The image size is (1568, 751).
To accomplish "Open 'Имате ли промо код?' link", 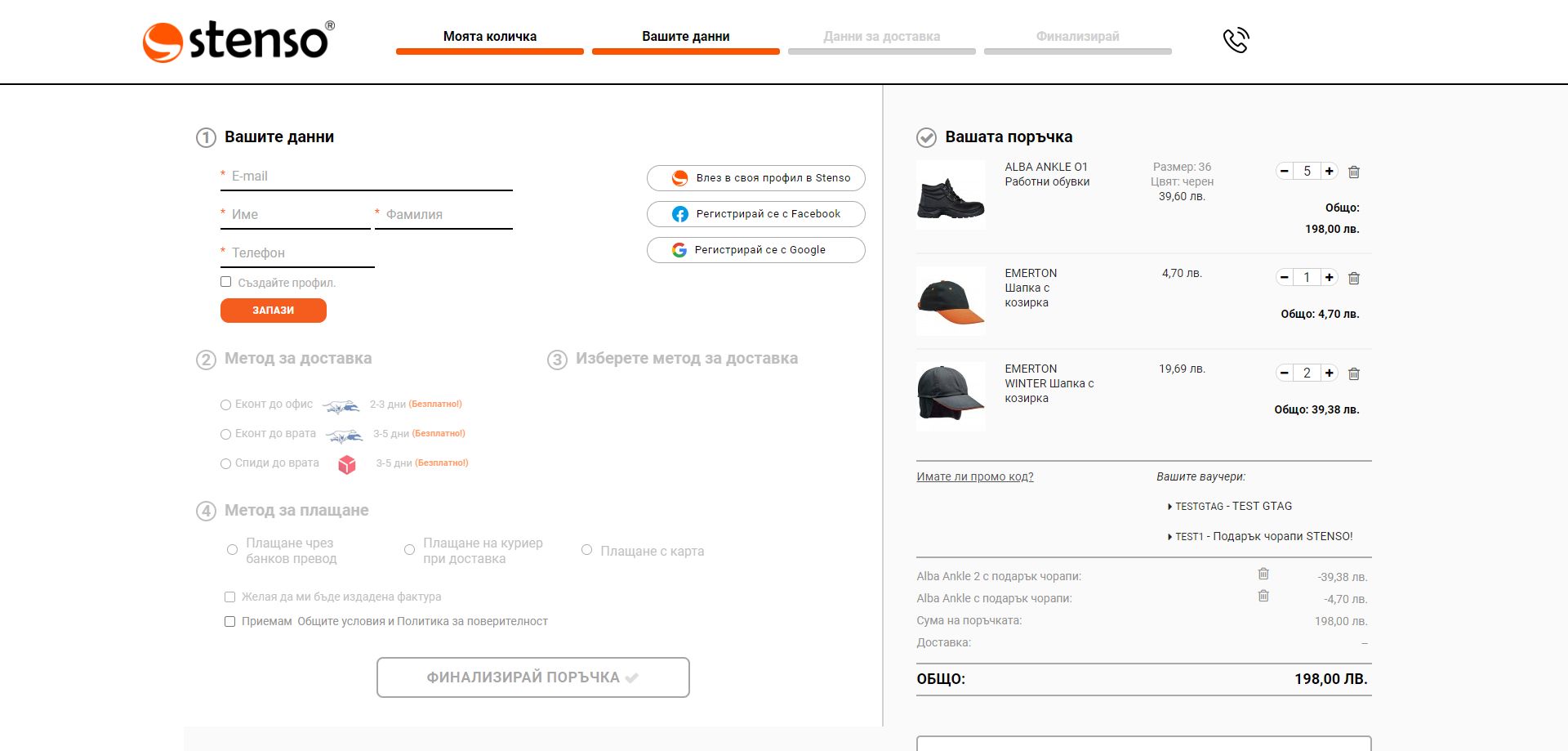I will (x=975, y=476).
